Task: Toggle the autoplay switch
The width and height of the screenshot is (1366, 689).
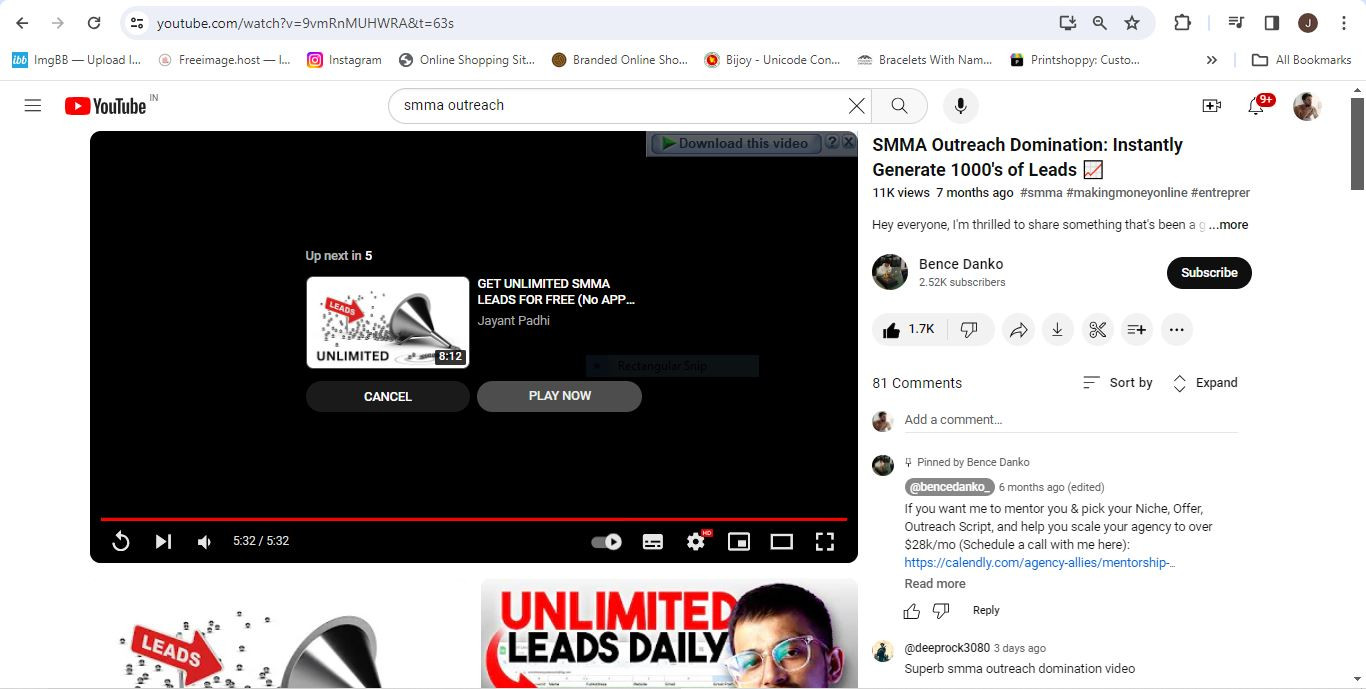Action: 606,541
